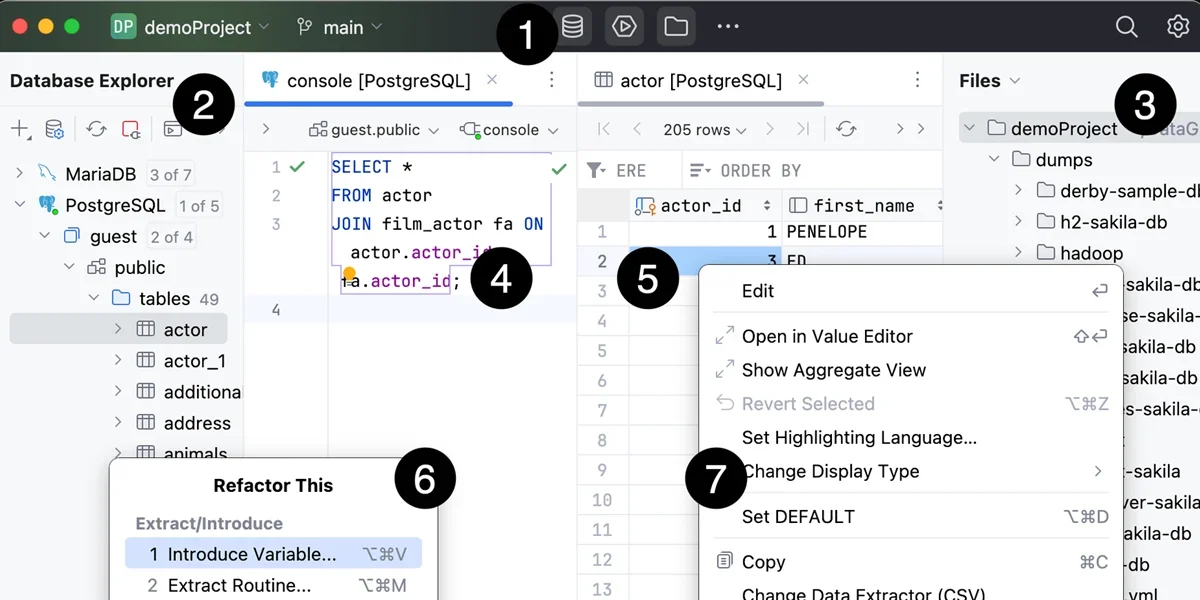The image size is (1200, 600).
Task: Open actor tab options kebab menu
Action: (918, 80)
